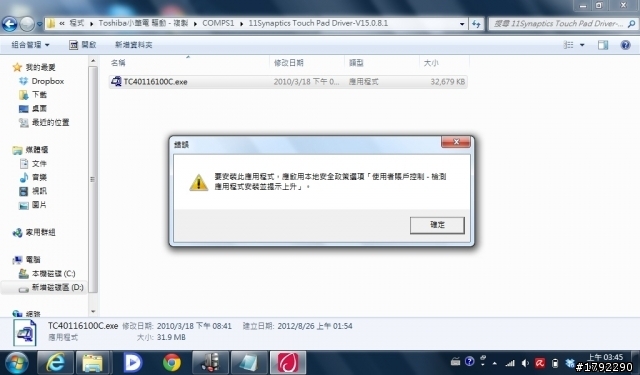Click the wireless signal bars tray icon
Viewport: 640px width, 375px height.
pos(510,363)
